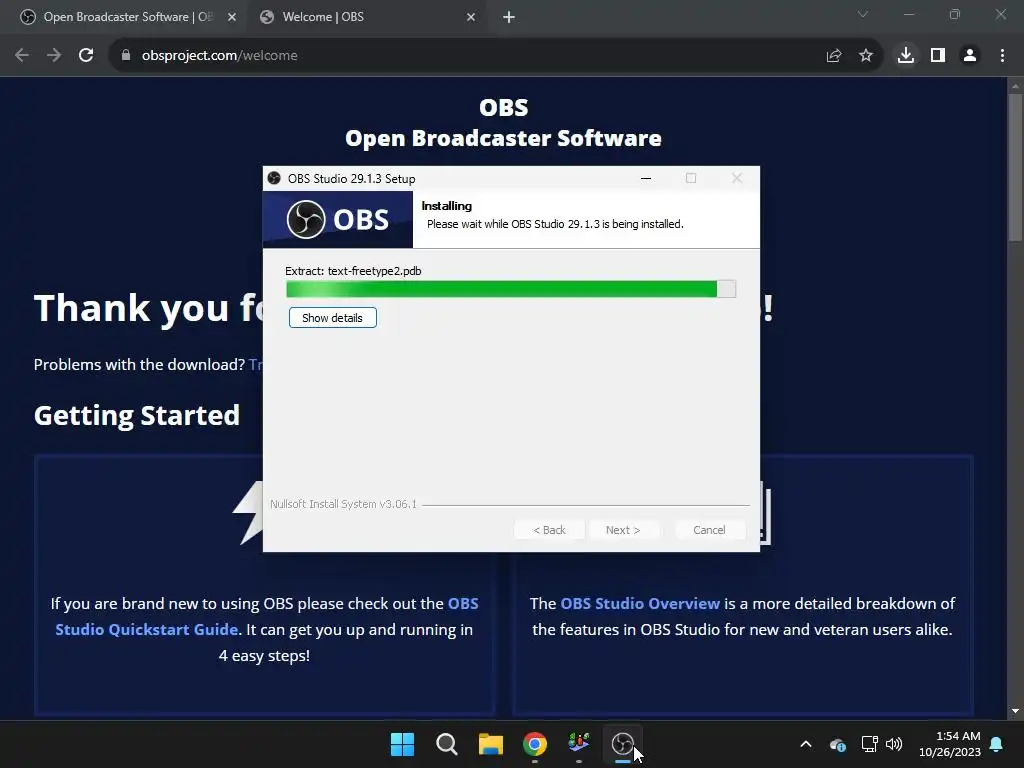Select the Welcome | OBS tab
The width and height of the screenshot is (1024, 768).
point(366,17)
